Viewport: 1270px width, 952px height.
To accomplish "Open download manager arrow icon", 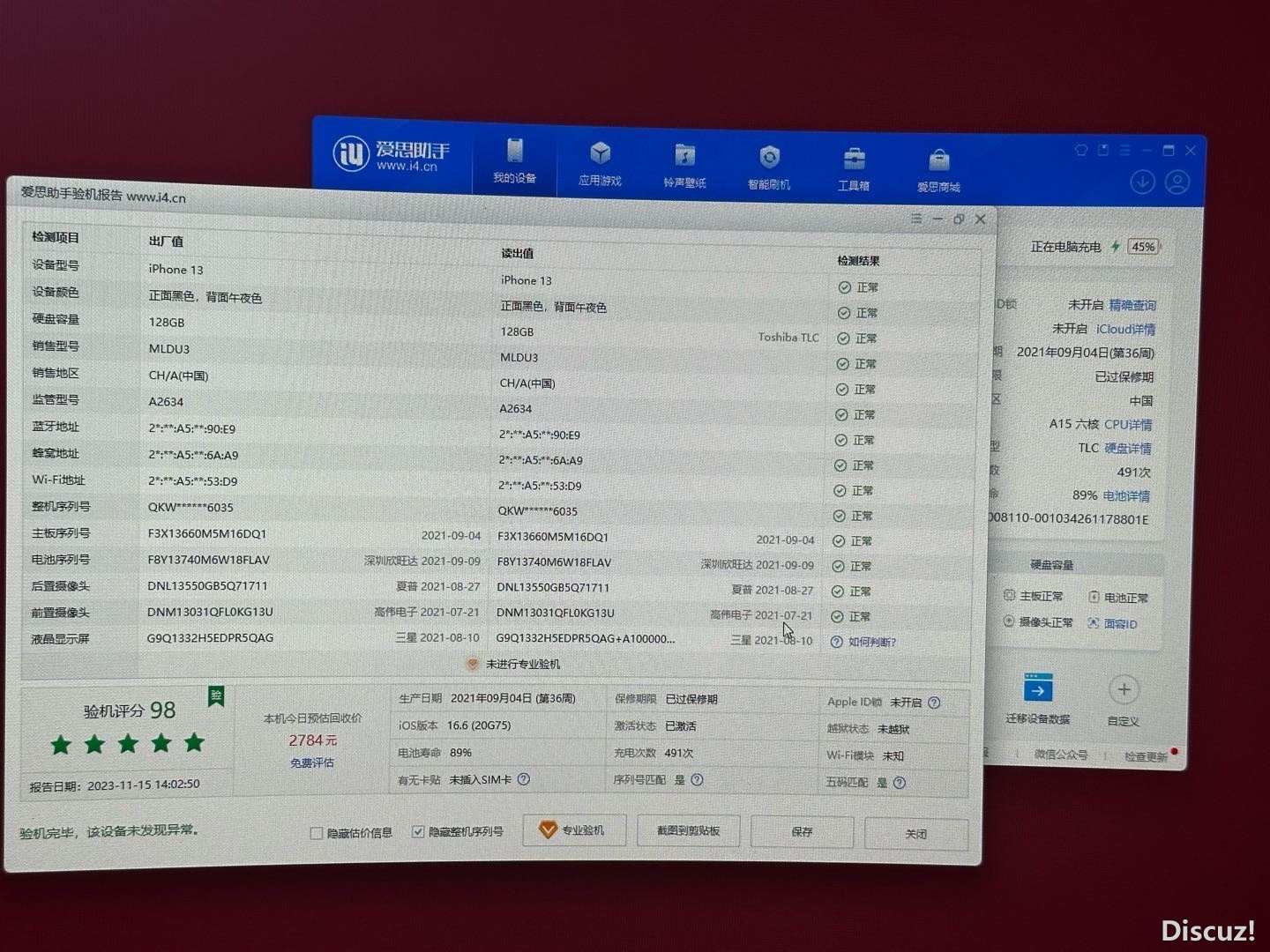I will click(x=1142, y=182).
